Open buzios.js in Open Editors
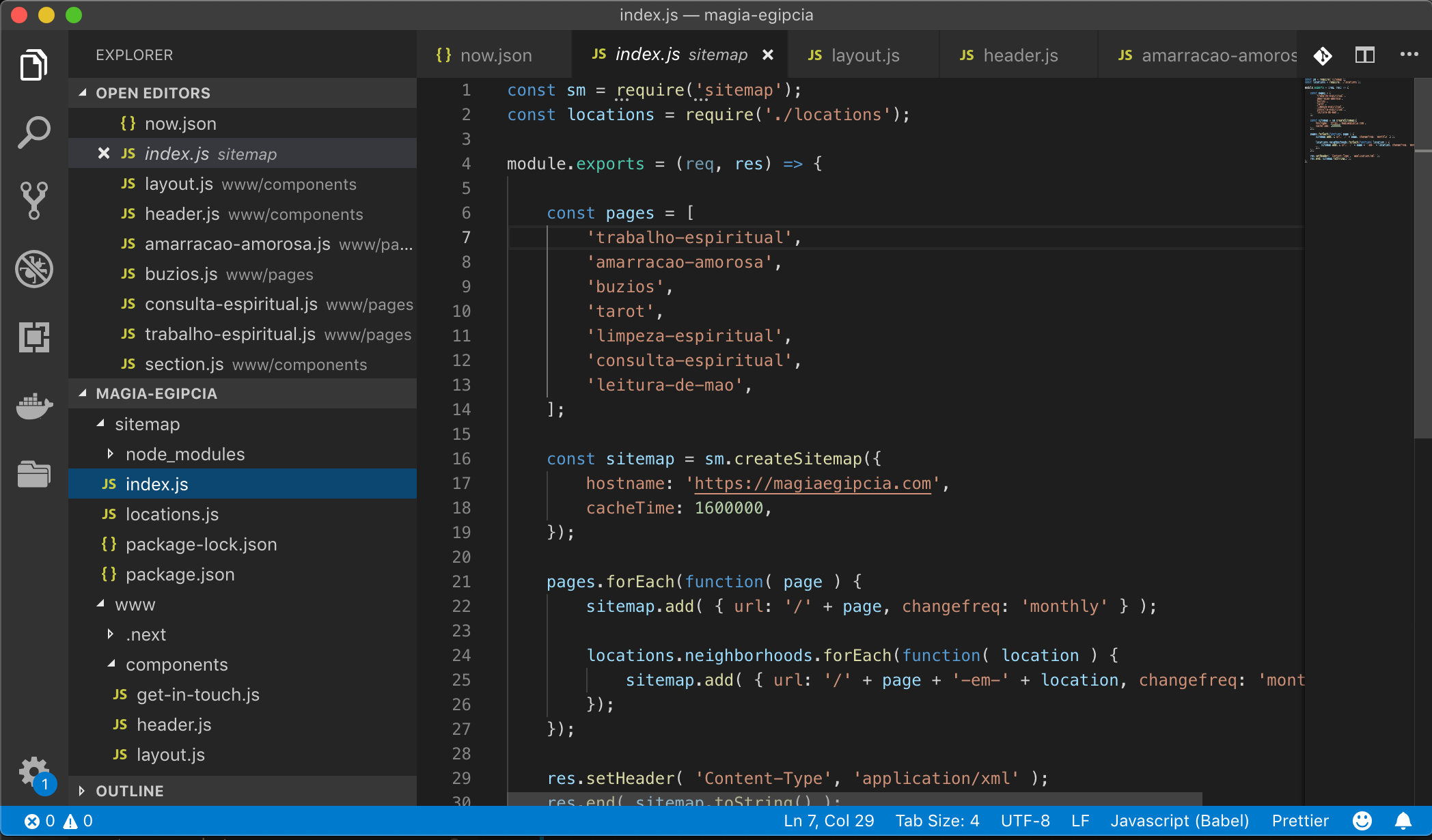This screenshot has width=1432, height=840. click(x=243, y=274)
